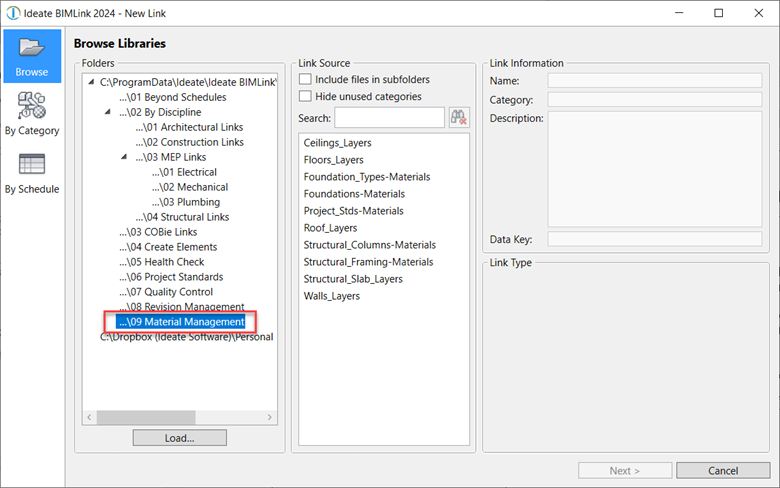Click the Name field in Link Information
Image resolution: width=780 pixels, height=488 pixels.
pyautogui.click(x=655, y=81)
